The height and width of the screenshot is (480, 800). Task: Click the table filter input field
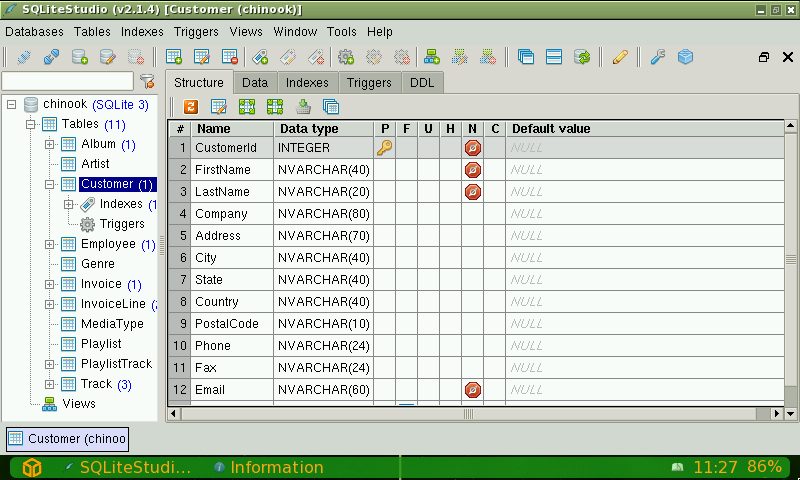[x=68, y=81]
